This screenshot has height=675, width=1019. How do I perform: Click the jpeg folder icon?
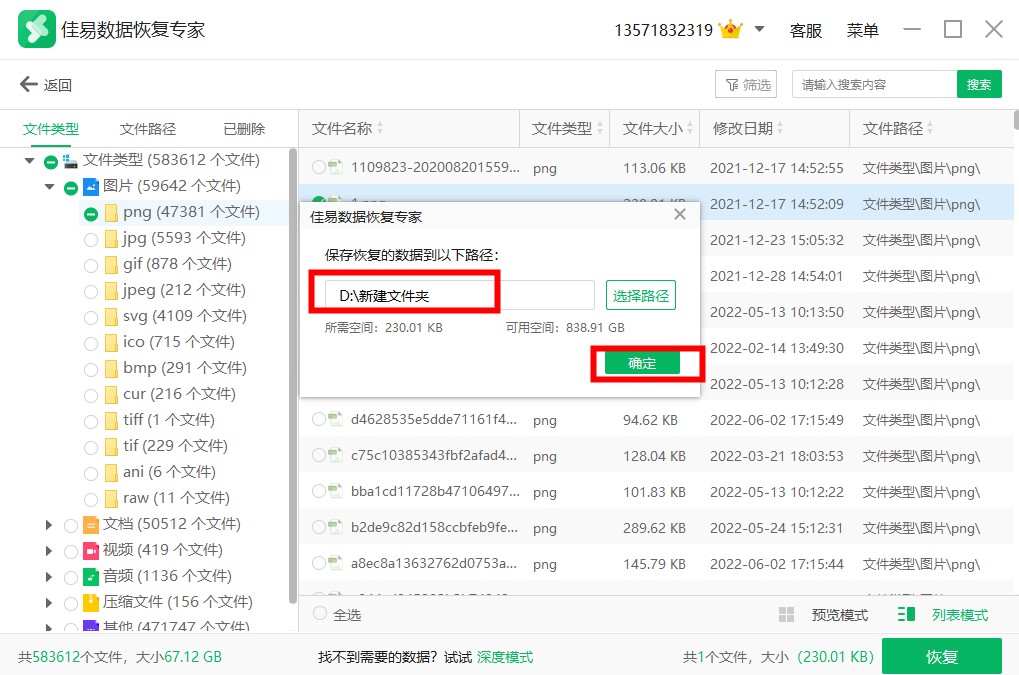pyautogui.click(x=111, y=290)
